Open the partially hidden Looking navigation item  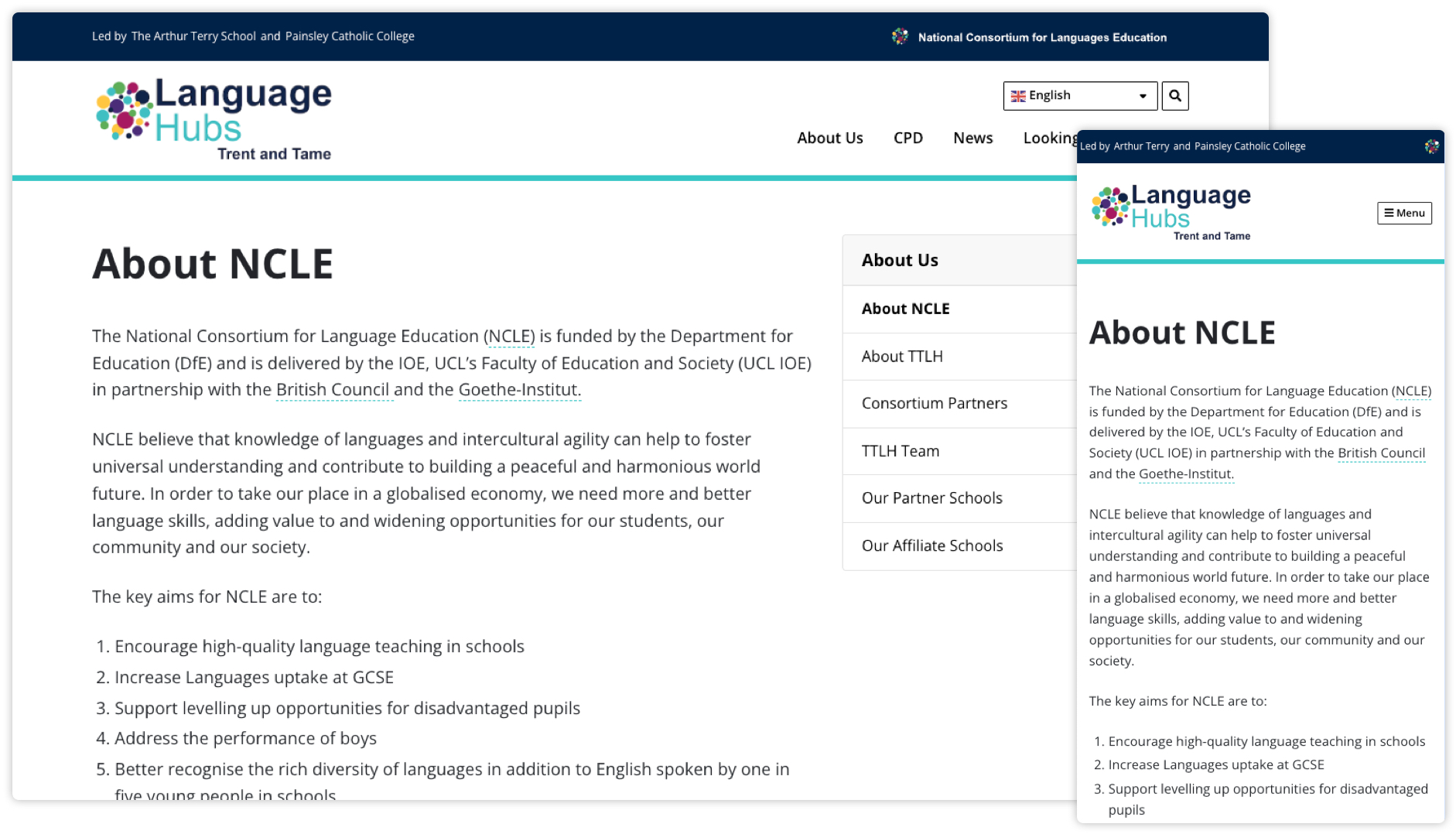tap(1050, 138)
